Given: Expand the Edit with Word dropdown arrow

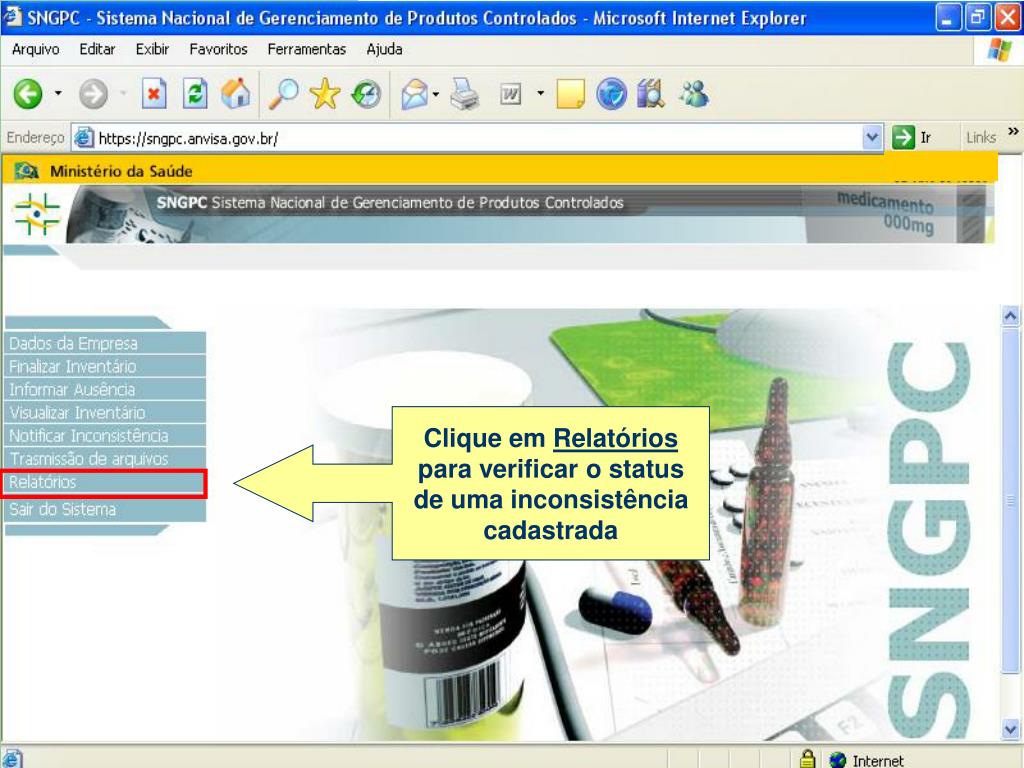Looking at the screenshot, I should coord(540,93).
